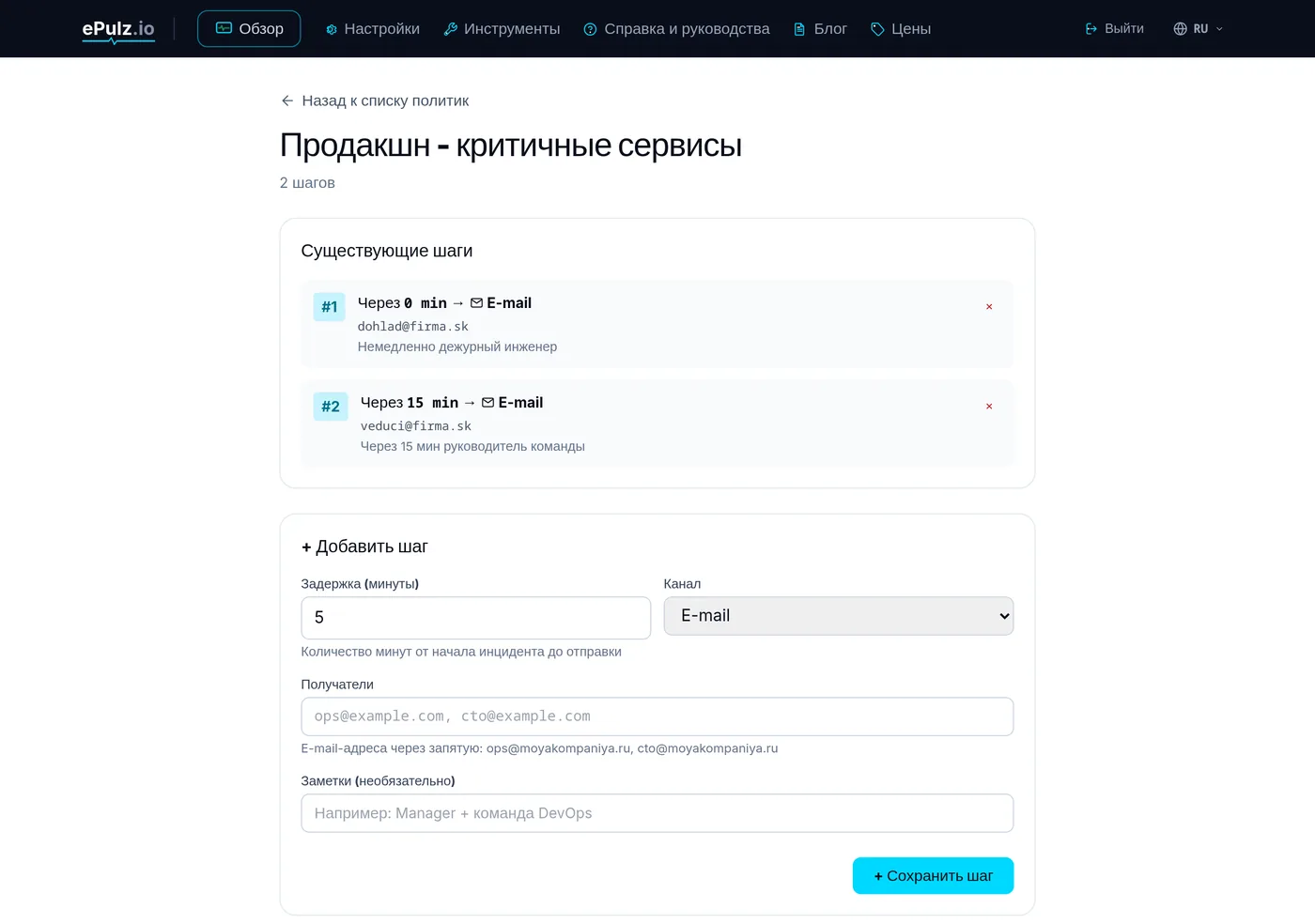Open Справка и руководства menu item
This screenshot has width=1315, height=924.
point(676,29)
